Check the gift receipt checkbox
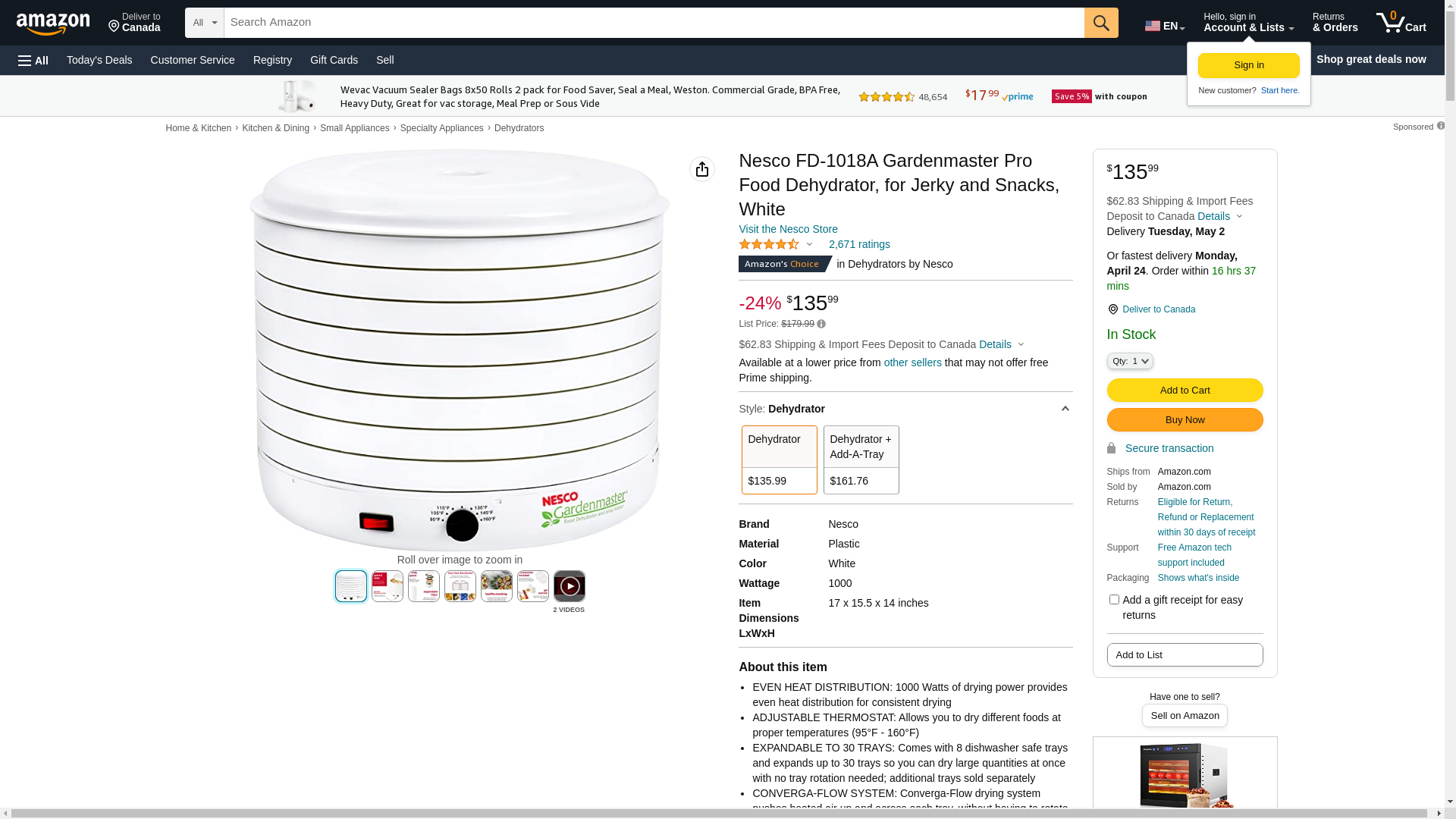 pos(1114,600)
